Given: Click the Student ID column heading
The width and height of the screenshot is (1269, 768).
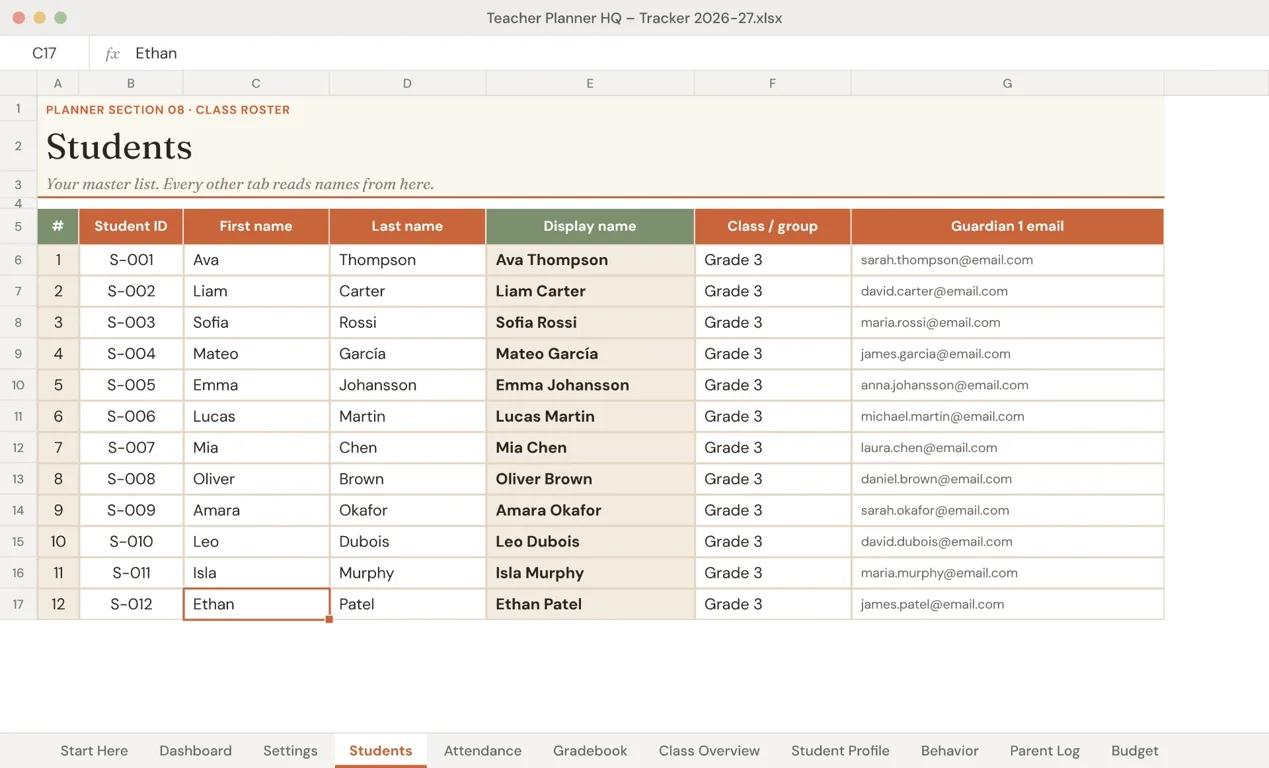Looking at the screenshot, I should (x=131, y=226).
